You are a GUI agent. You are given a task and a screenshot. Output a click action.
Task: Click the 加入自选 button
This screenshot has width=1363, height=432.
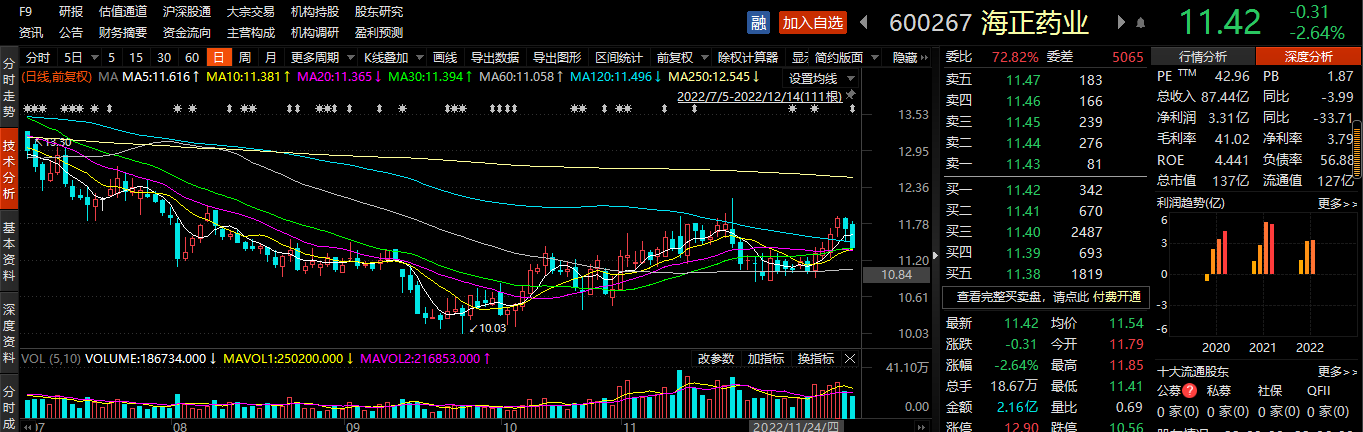coord(813,22)
